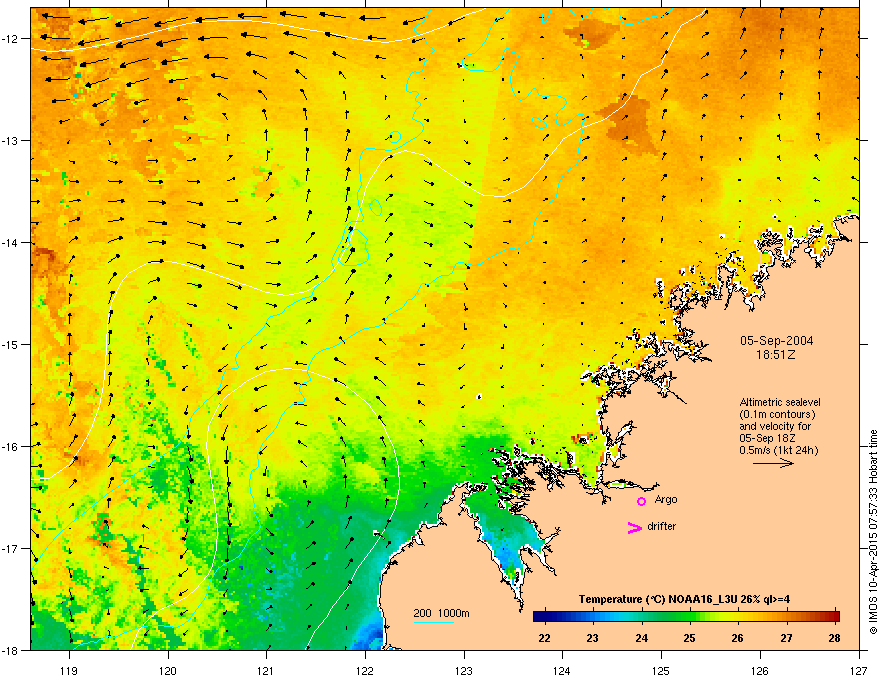Screen dimensions: 880x680
Task: Click latitude axis label '-14'
Action: [x=10, y=242]
